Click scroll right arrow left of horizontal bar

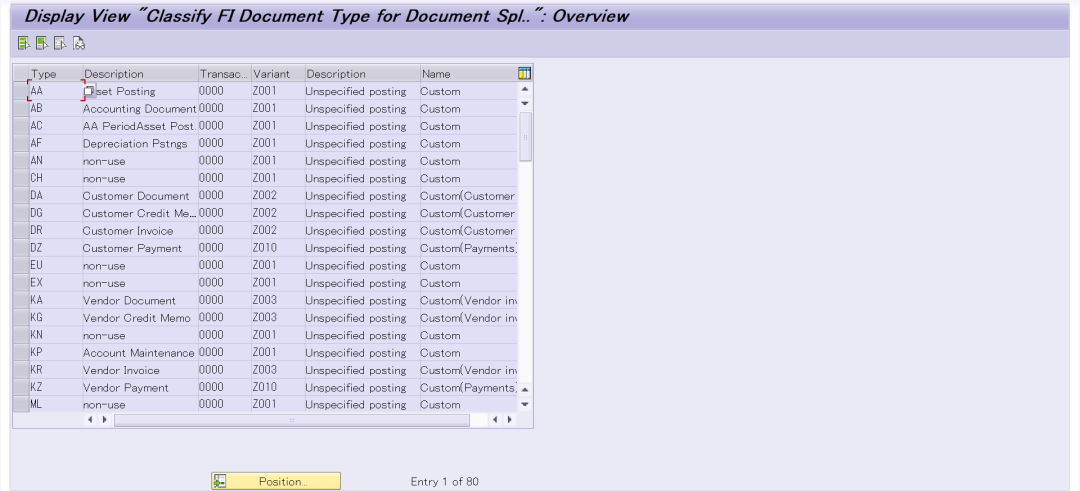pos(104,419)
